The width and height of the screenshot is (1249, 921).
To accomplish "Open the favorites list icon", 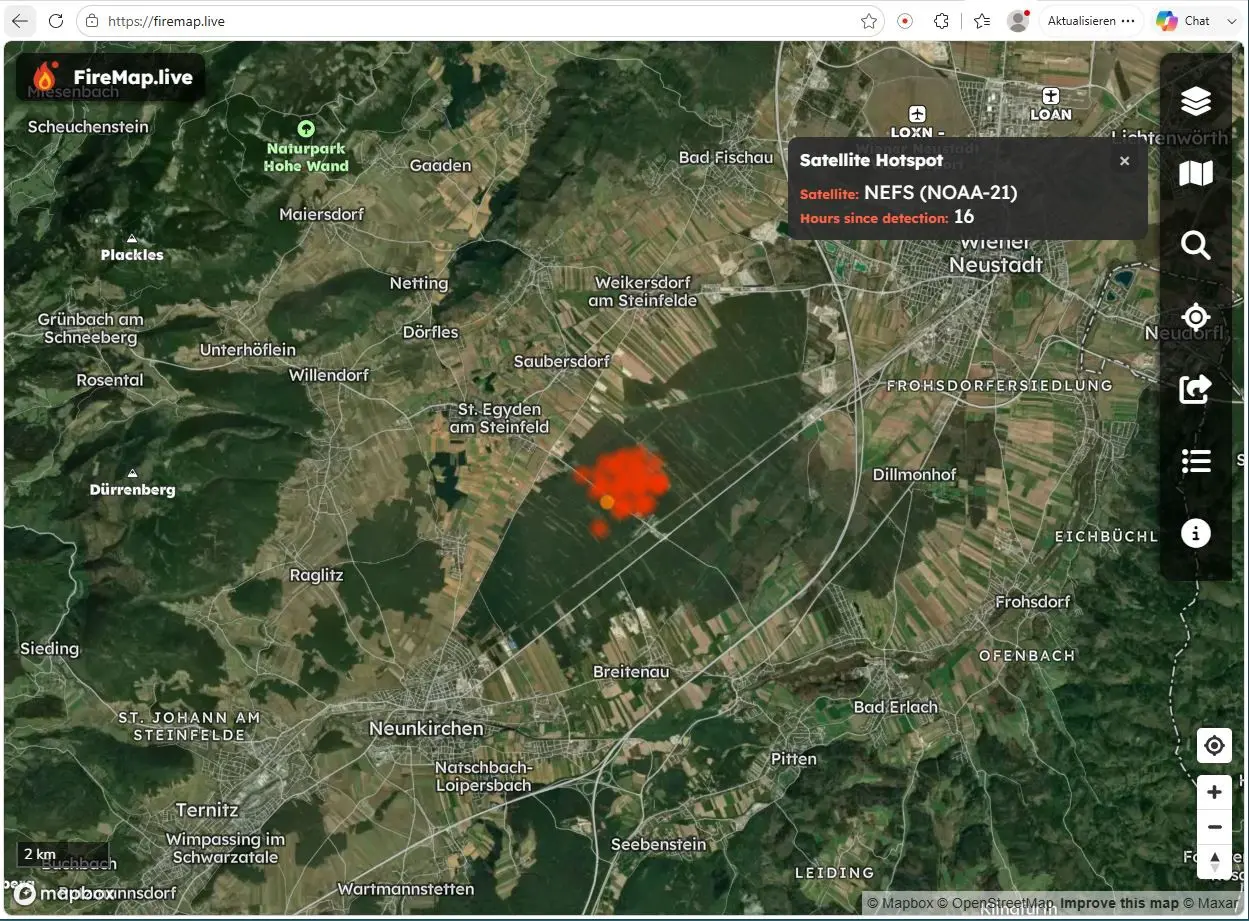I will [982, 21].
